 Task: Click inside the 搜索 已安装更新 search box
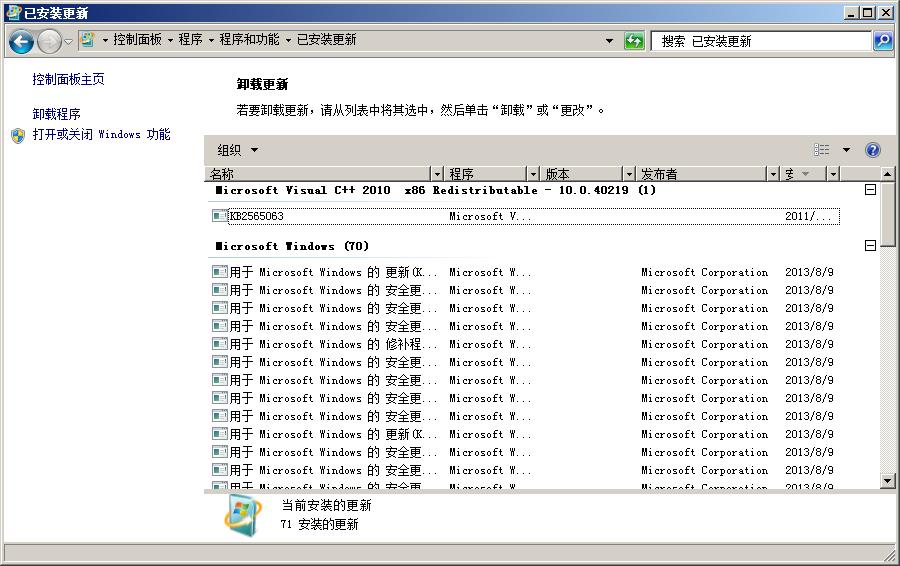point(760,41)
